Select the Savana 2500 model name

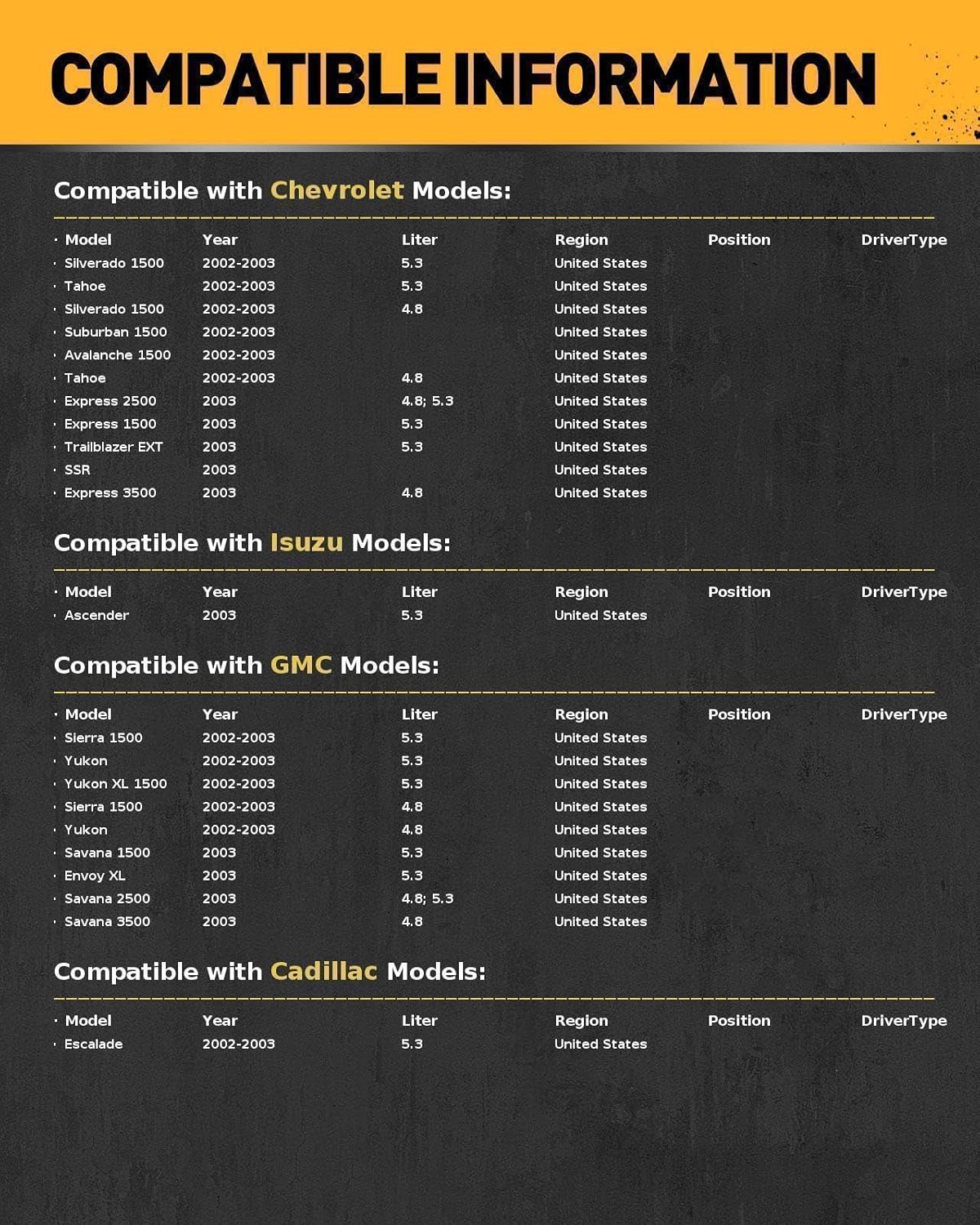(x=107, y=898)
